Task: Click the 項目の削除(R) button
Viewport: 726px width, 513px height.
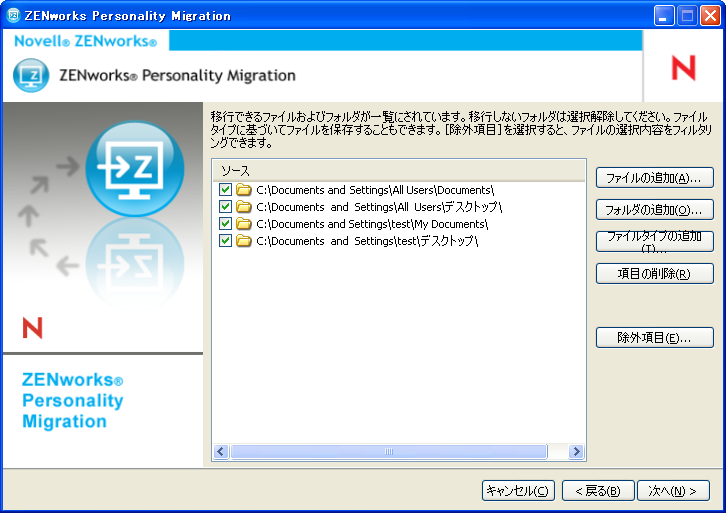Action: [654, 274]
